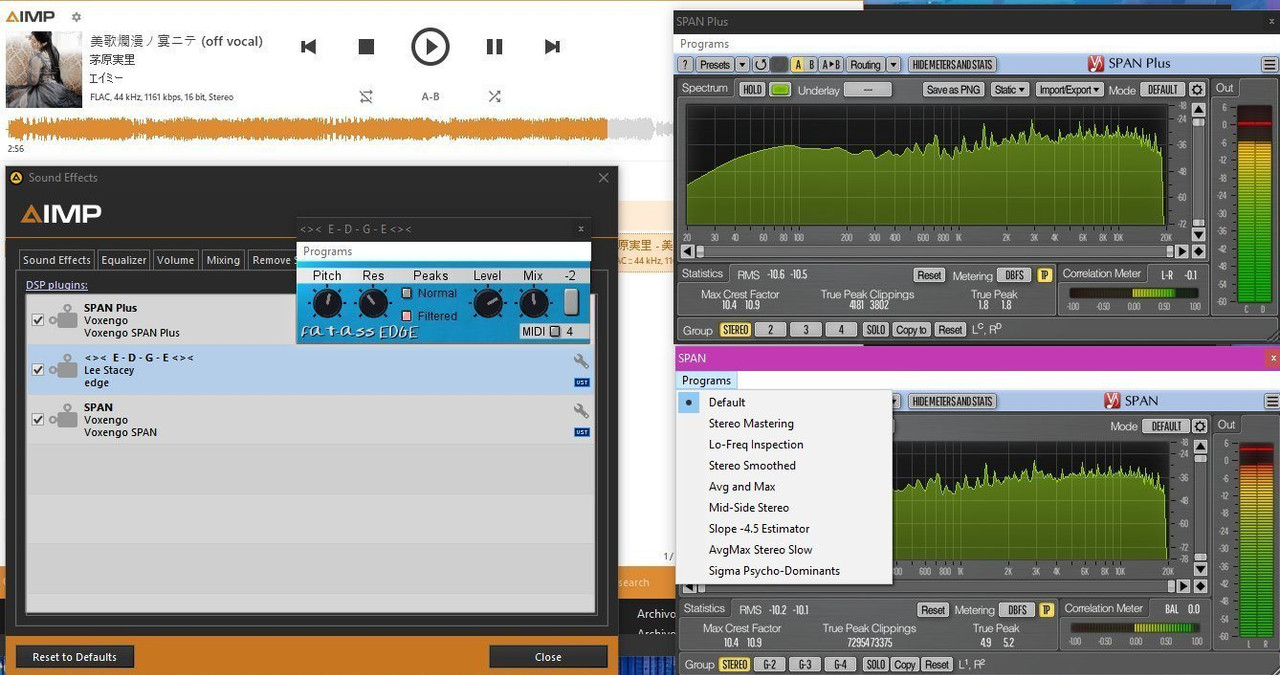Viewport: 1280px width, 675px height.
Task: Switch to Mixing tab
Action: [223, 259]
